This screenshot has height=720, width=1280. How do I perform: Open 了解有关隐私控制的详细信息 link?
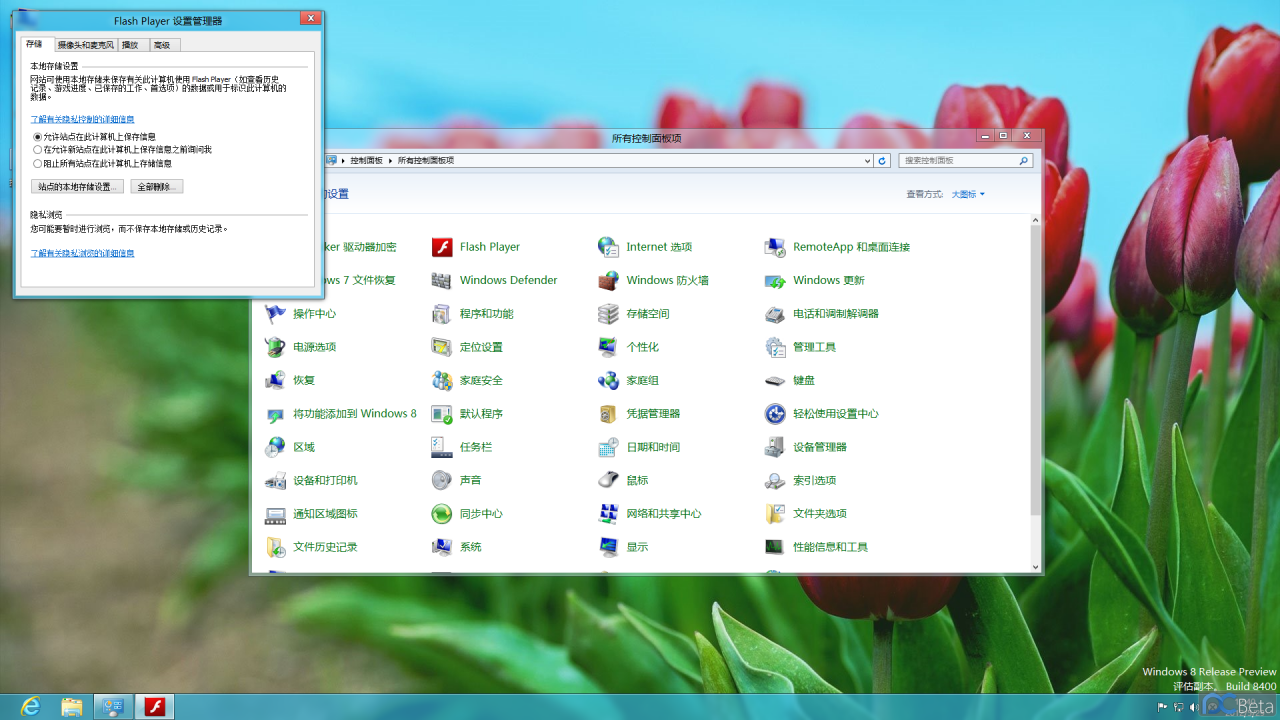82,119
